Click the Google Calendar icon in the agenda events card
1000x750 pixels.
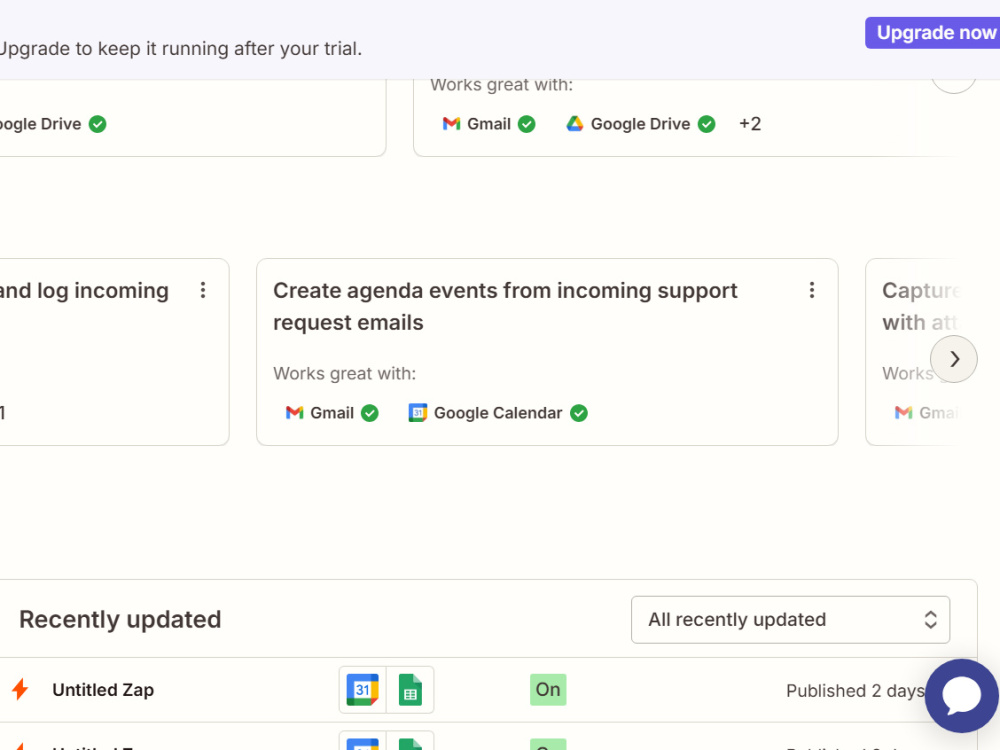[x=417, y=413]
